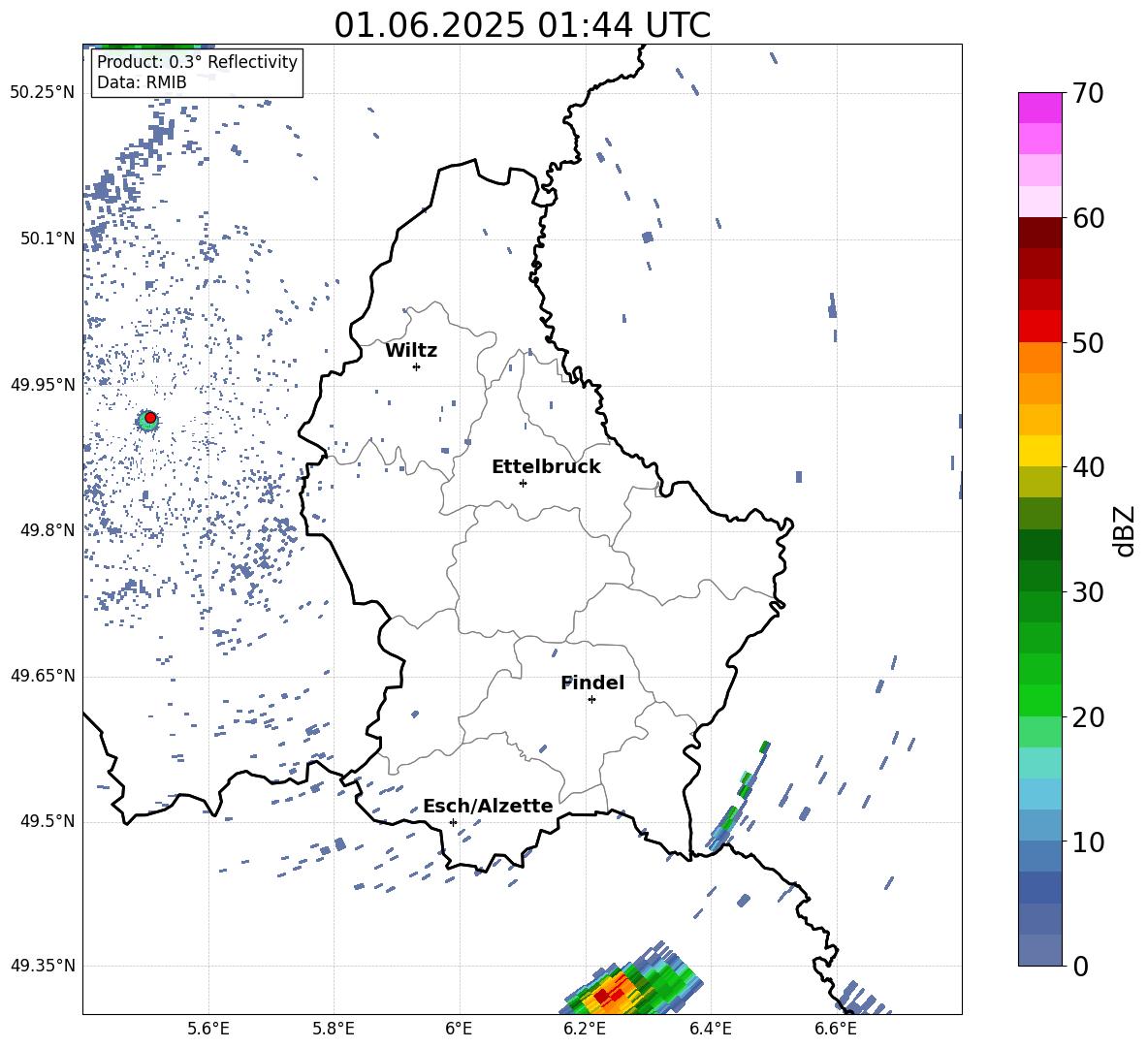Pick the dark maroon swatch just below 60
Image resolution: width=1148 pixels, height=1048 pixels.
pyautogui.click(x=1039, y=234)
